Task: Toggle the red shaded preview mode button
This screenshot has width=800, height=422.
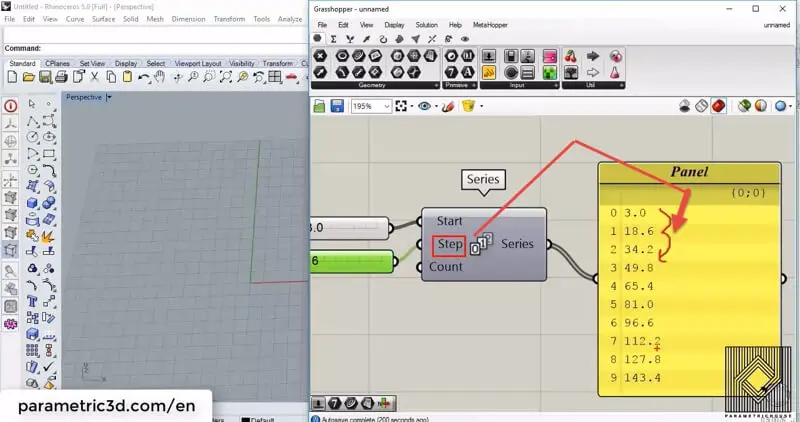Action: pos(718,105)
